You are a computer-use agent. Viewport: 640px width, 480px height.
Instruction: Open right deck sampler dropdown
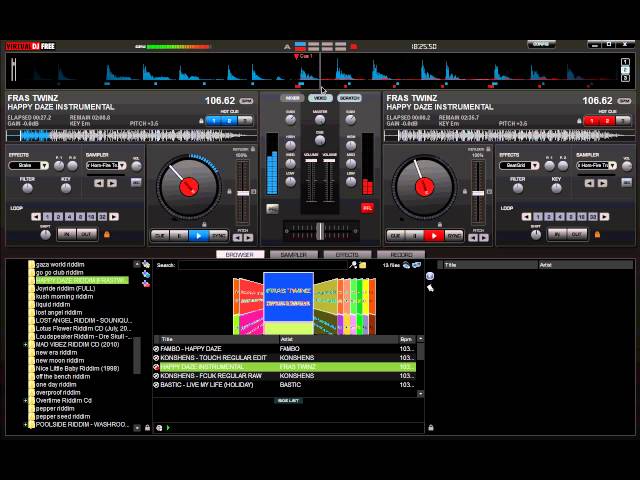tap(612, 165)
